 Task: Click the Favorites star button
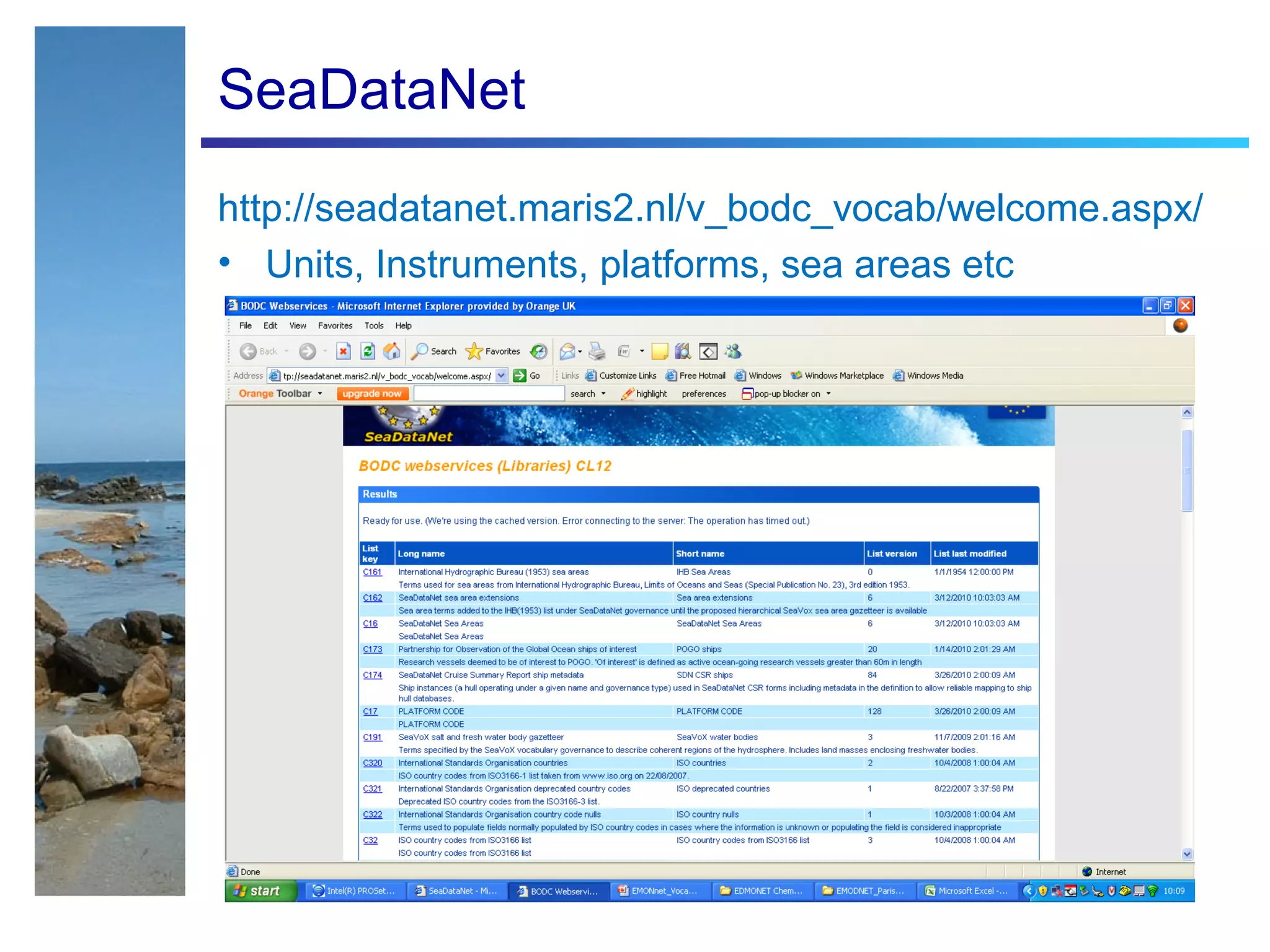click(x=493, y=351)
